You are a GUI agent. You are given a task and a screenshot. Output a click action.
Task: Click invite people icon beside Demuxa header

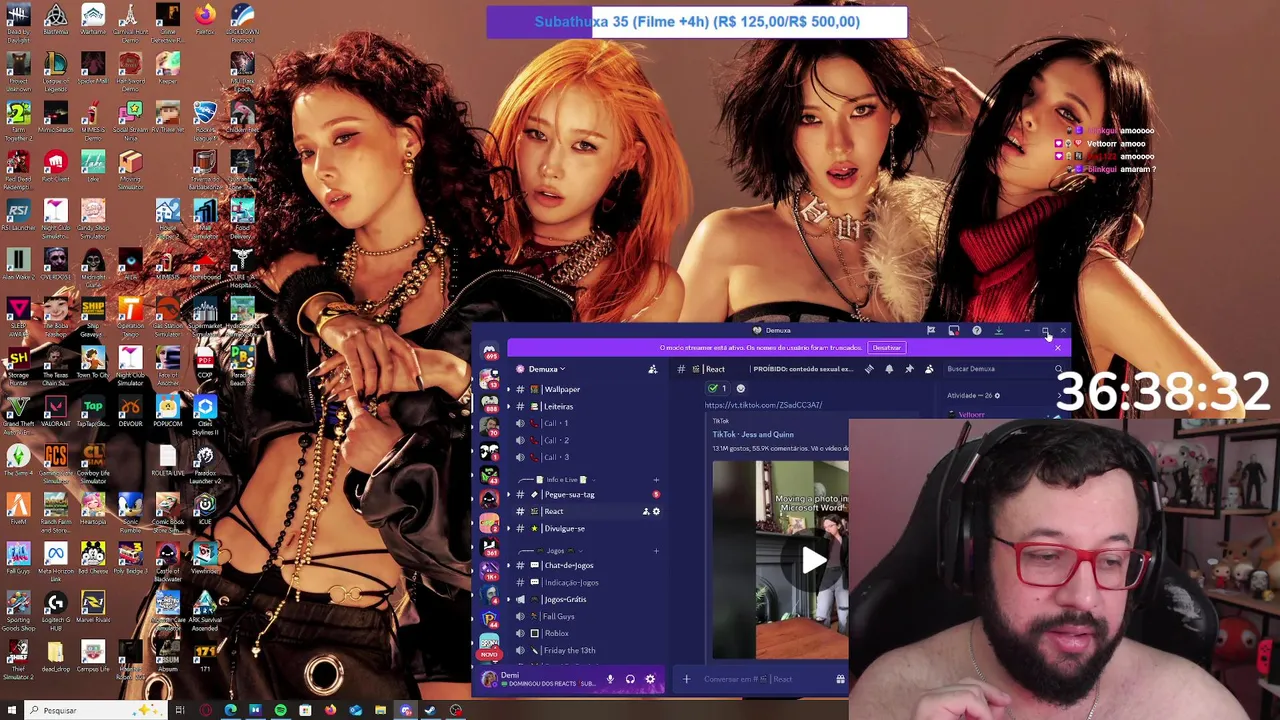[653, 369]
